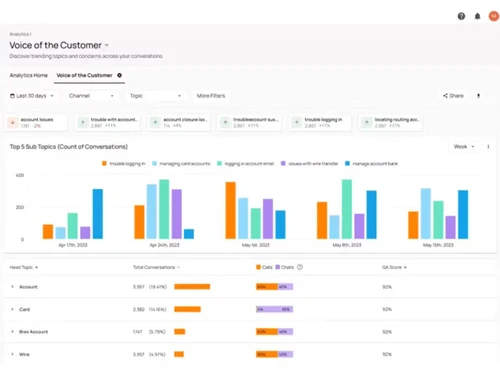Open the help question mark icon
Viewport: 500px width, 375px height.
(x=461, y=16)
